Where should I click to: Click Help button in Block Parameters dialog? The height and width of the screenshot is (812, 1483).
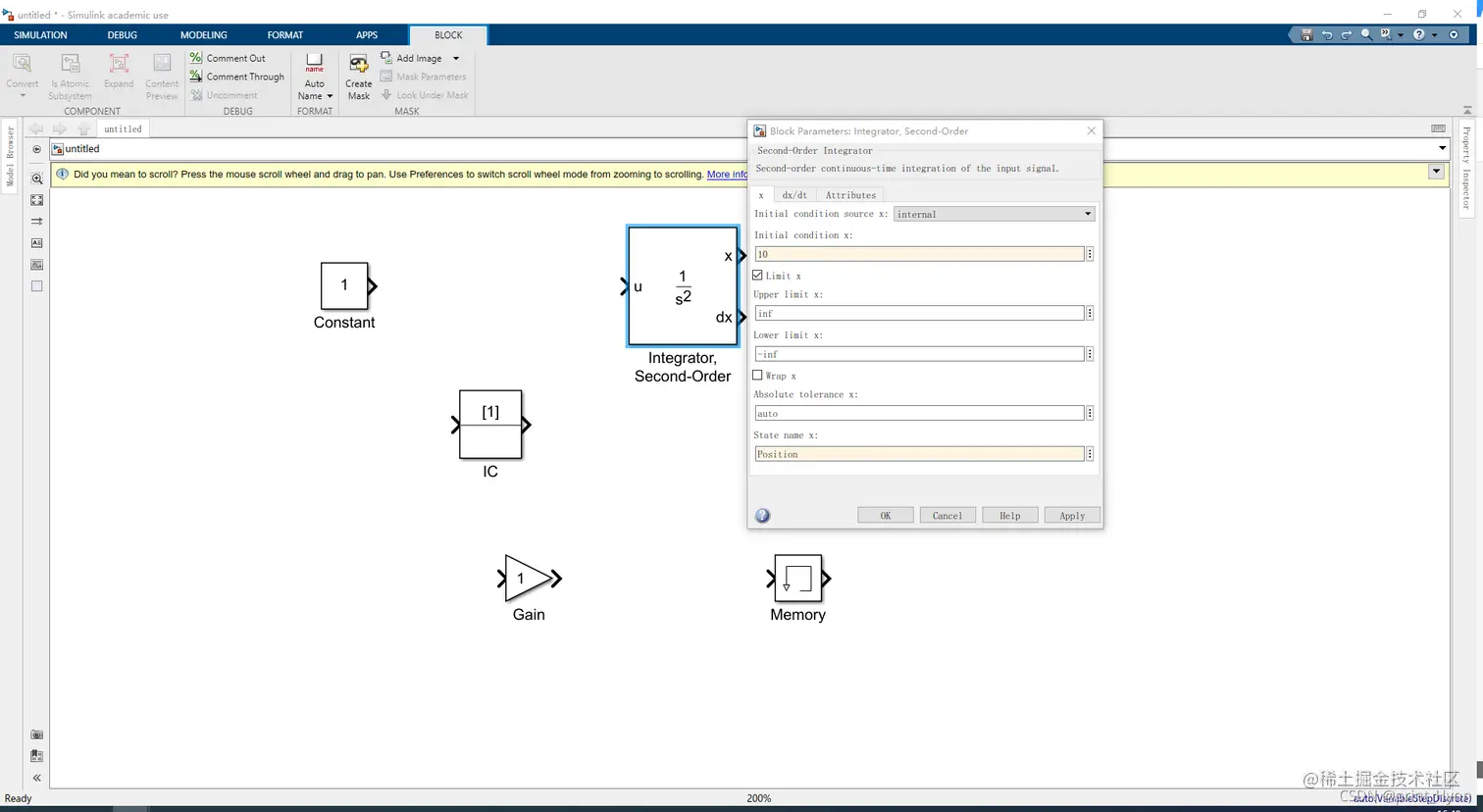click(1010, 516)
